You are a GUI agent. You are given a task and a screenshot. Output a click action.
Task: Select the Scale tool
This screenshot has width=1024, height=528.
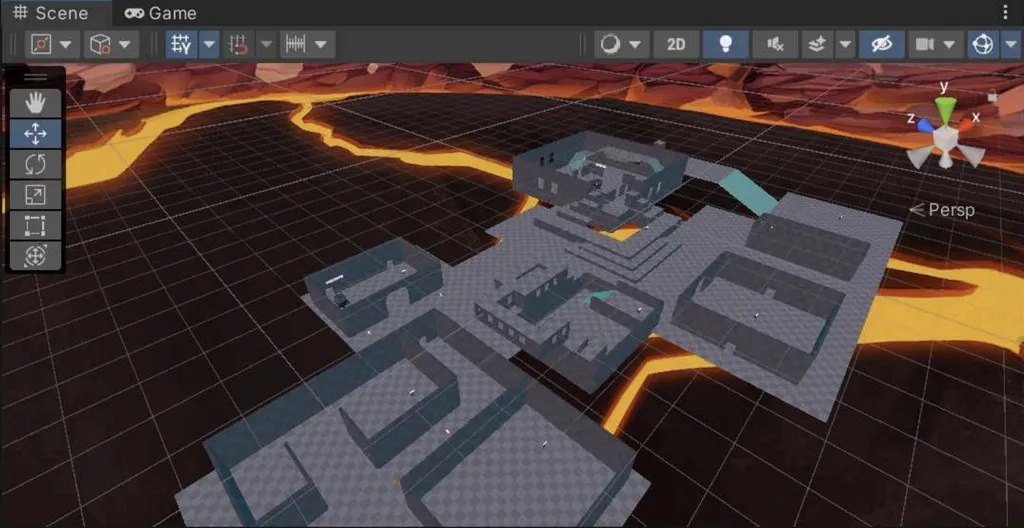pyautogui.click(x=35, y=195)
